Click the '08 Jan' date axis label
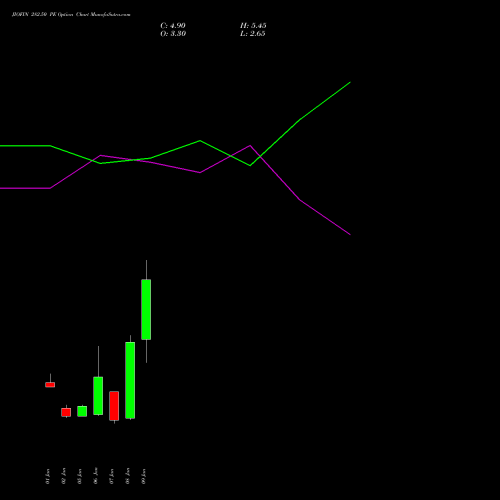The width and height of the screenshot is (500, 500). pyautogui.click(x=128, y=476)
